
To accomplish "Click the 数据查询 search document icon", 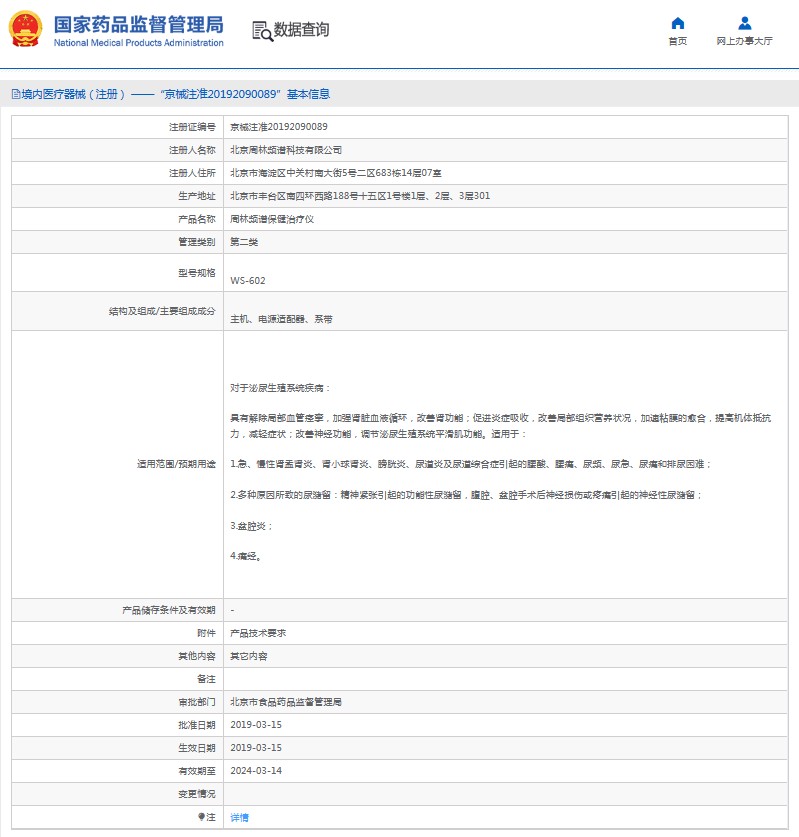I will [262, 31].
